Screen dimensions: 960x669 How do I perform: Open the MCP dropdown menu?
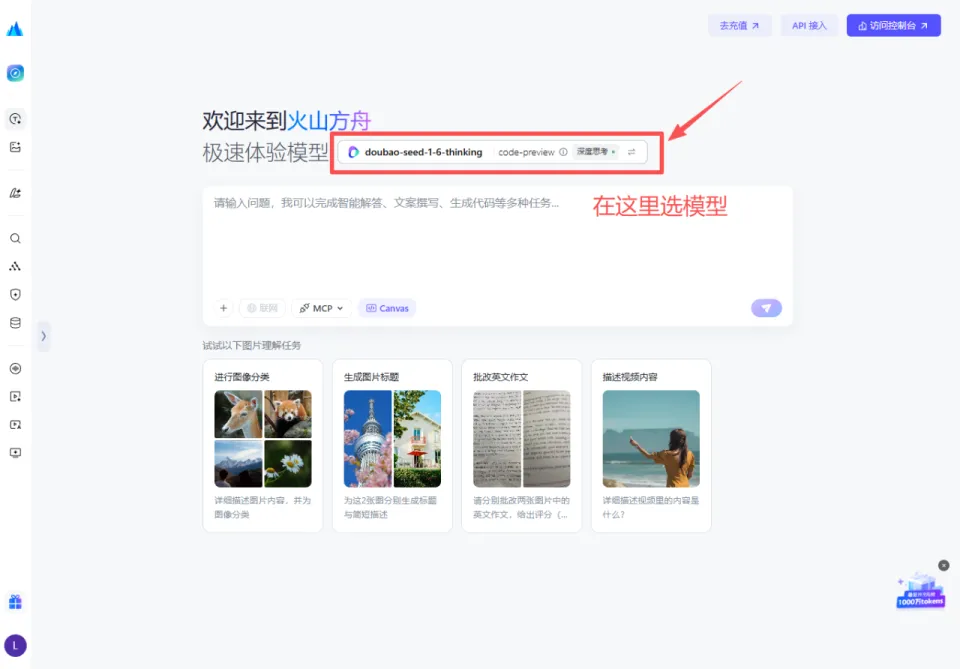(x=321, y=308)
